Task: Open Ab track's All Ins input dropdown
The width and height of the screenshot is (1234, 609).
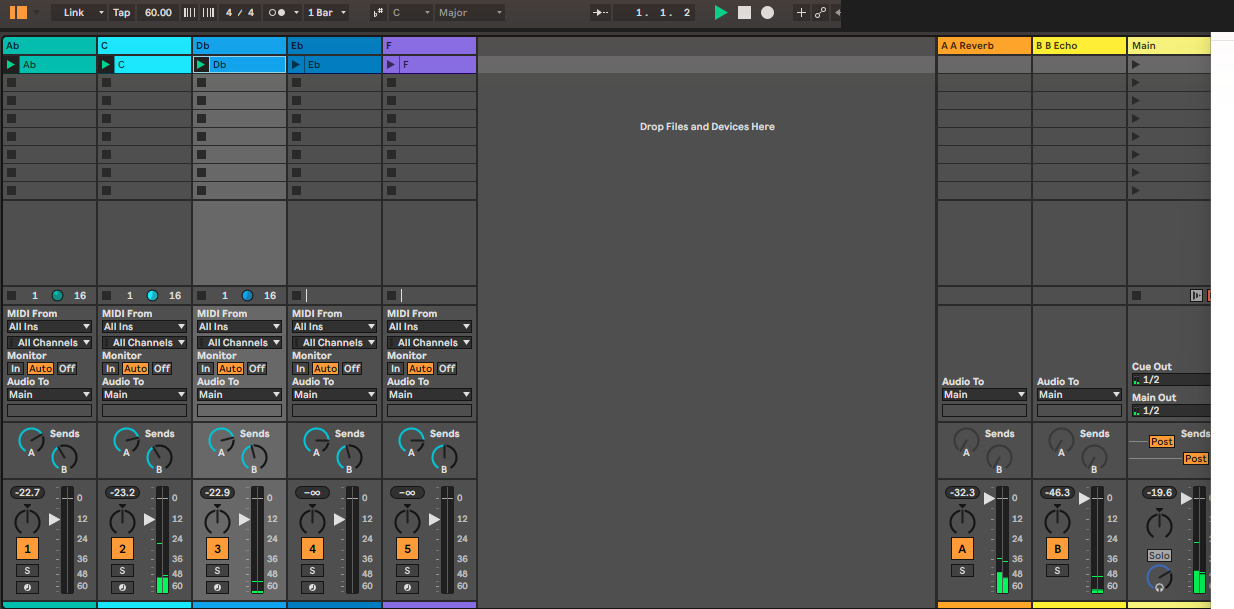Action: click(49, 326)
